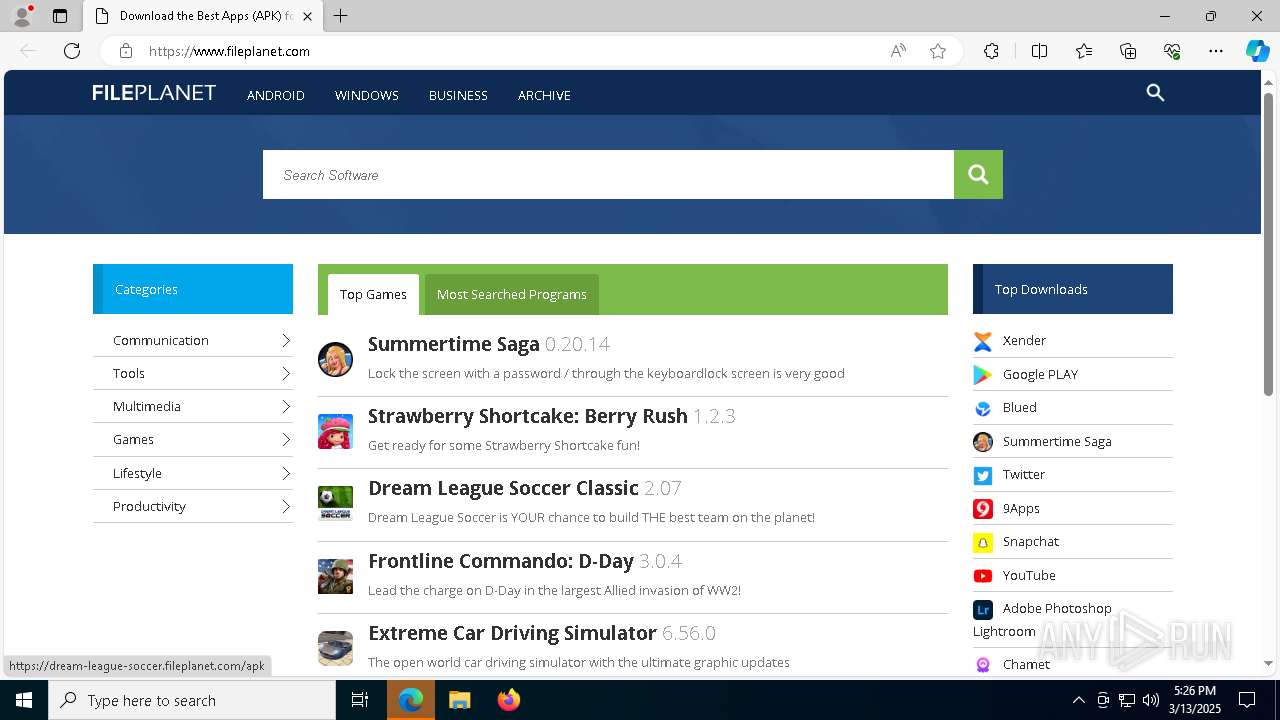Open the ARCHIVE menu item
This screenshot has height=720, width=1280.
tap(544, 95)
